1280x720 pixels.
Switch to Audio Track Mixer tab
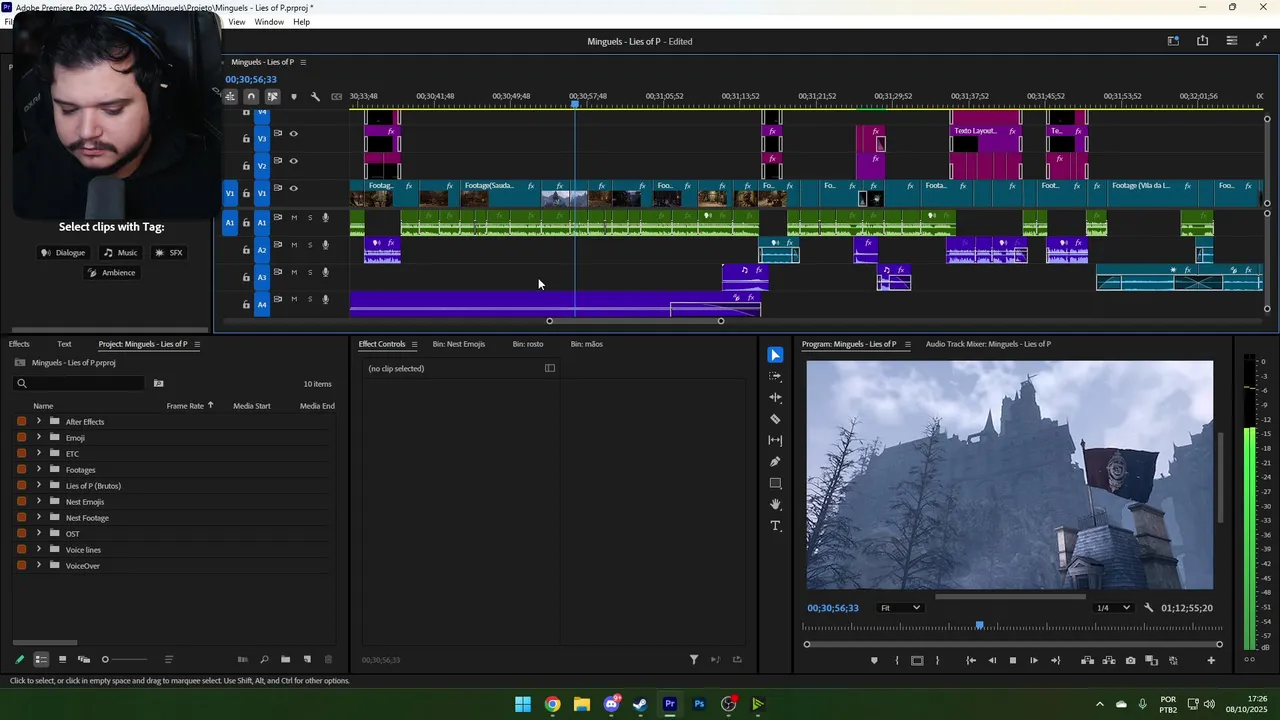[x=988, y=344]
